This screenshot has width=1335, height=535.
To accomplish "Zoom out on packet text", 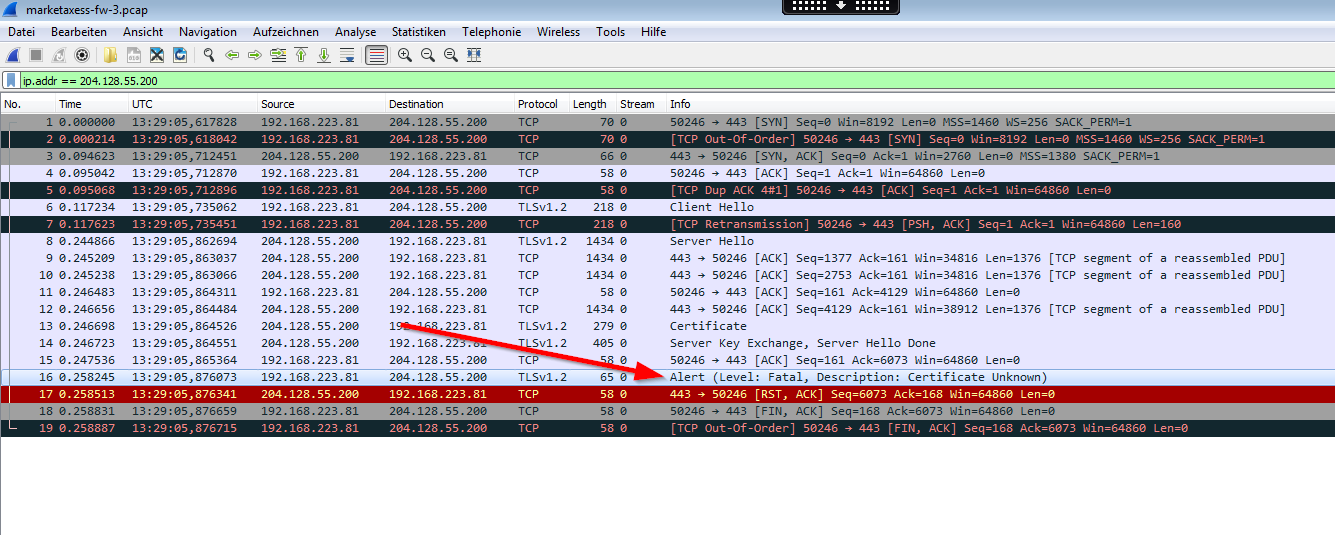I will pos(427,55).
